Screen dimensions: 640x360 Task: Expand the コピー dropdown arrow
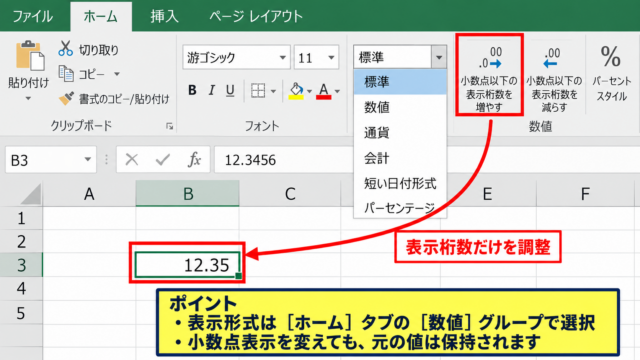coord(117,74)
